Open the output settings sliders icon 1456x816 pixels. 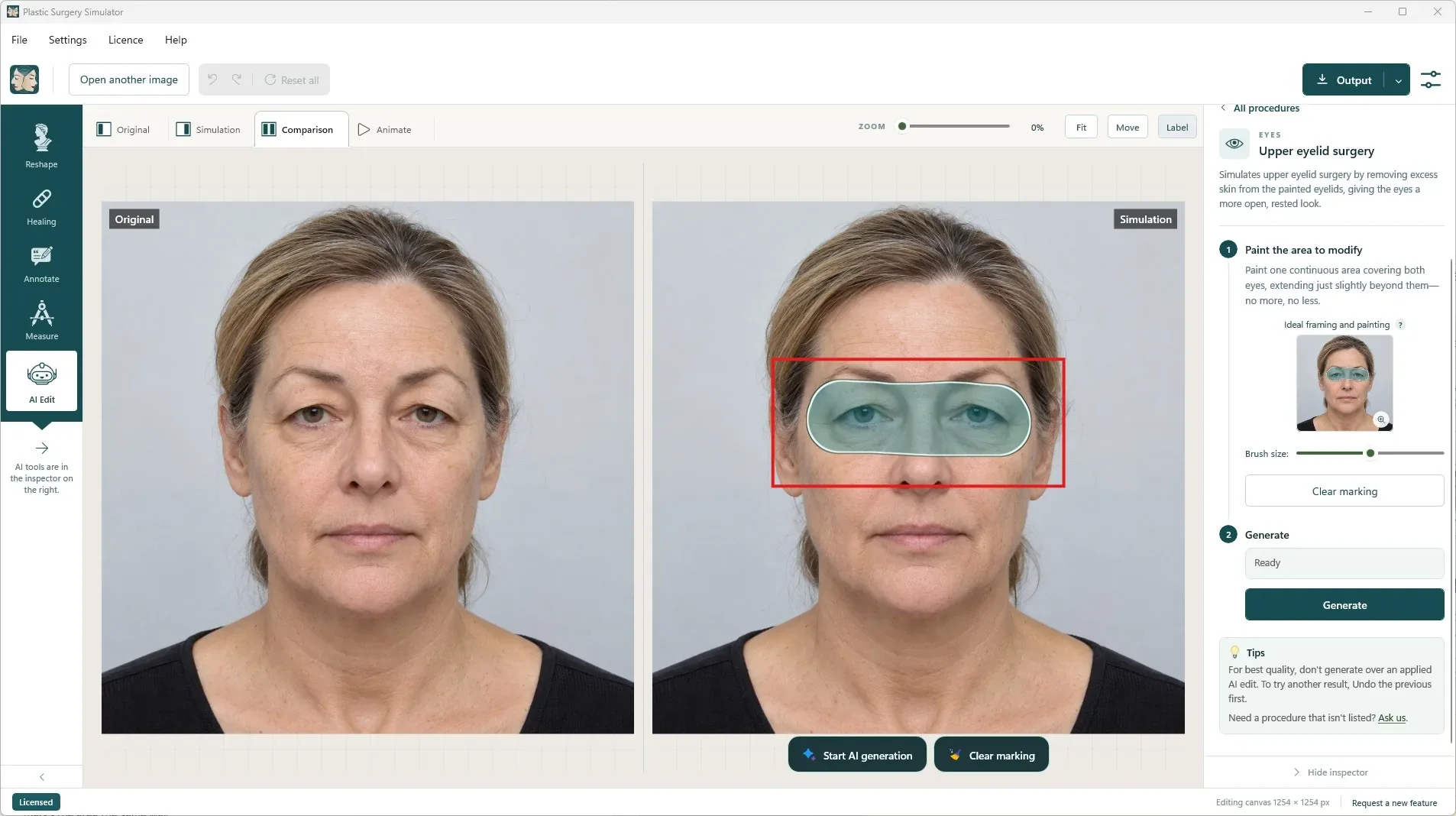[1430, 79]
